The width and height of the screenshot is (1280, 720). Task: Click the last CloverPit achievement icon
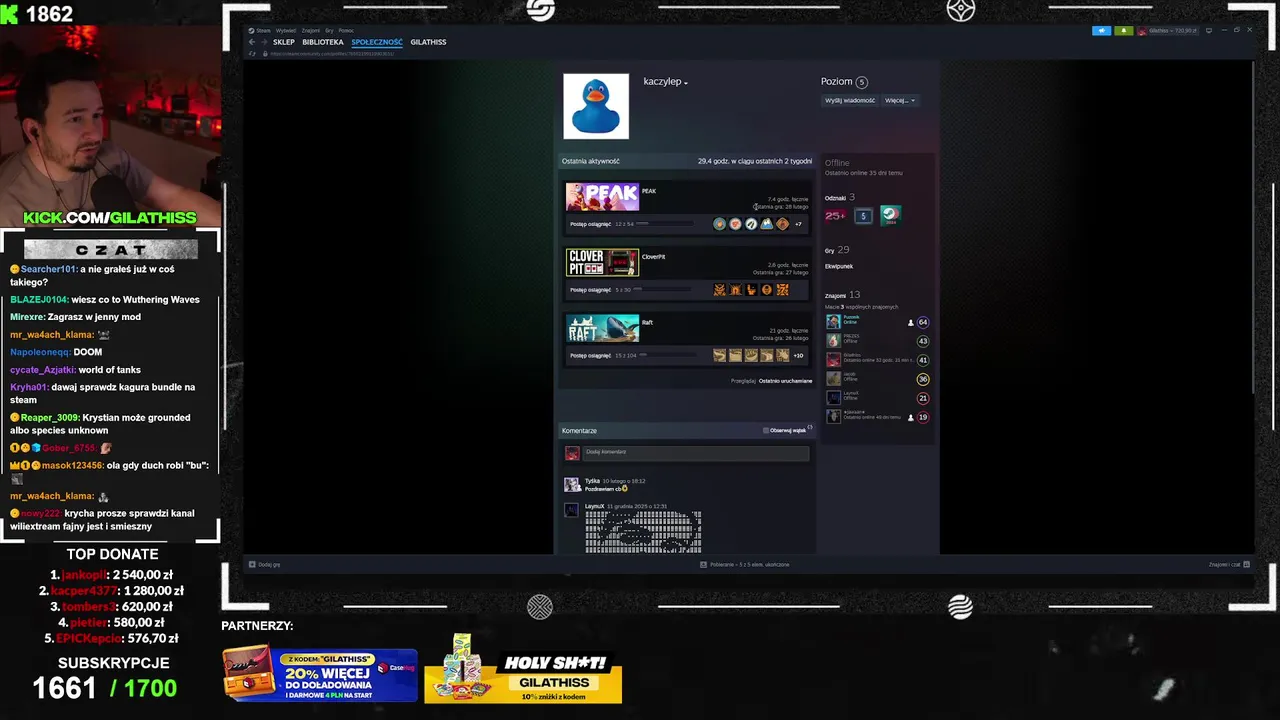[782, 290]
